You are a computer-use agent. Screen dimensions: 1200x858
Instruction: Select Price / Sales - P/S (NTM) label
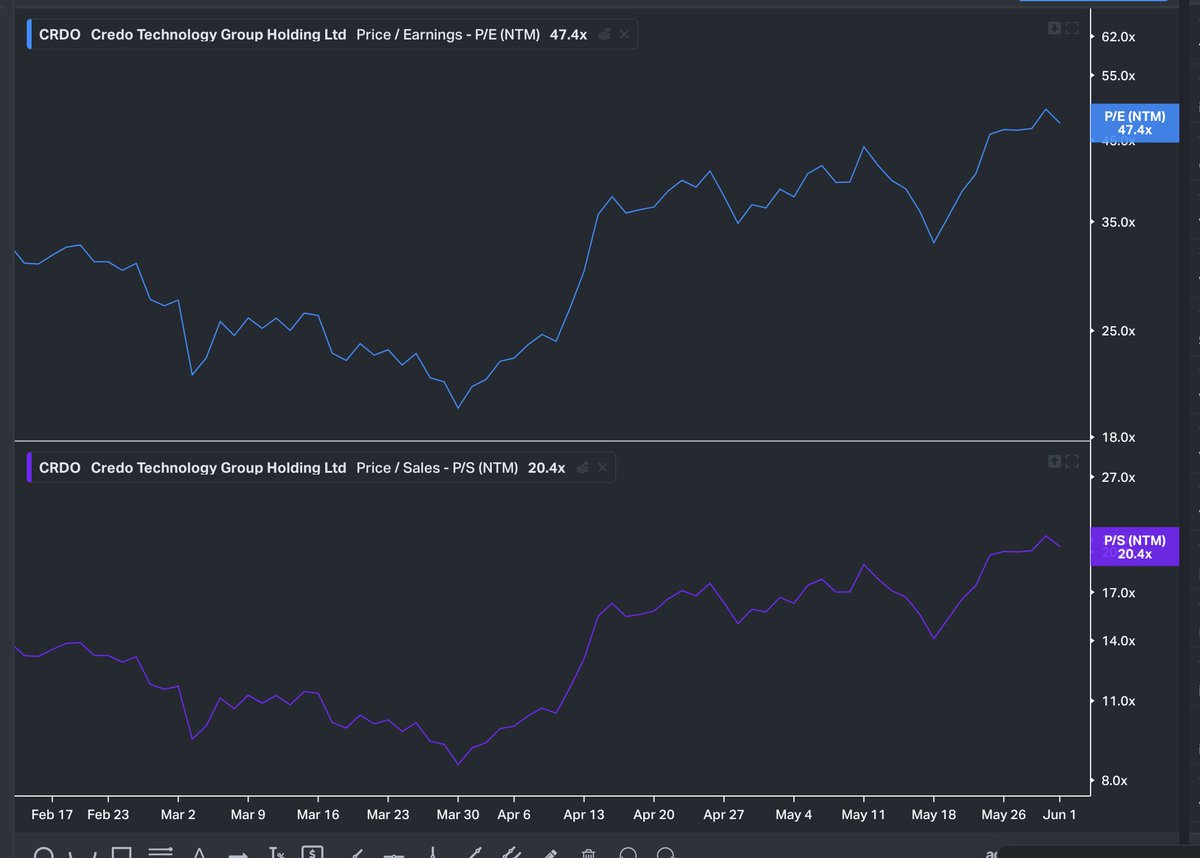437,467
